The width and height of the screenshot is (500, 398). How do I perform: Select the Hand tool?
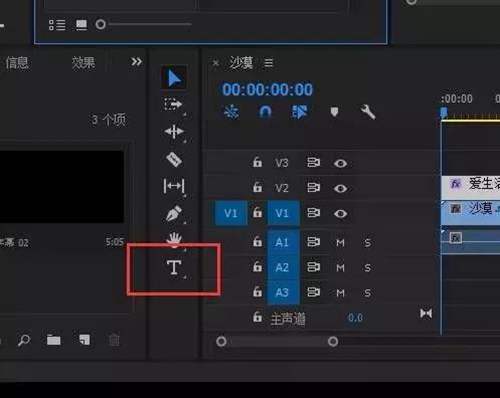pyautogui.click(x=174, y=239)
